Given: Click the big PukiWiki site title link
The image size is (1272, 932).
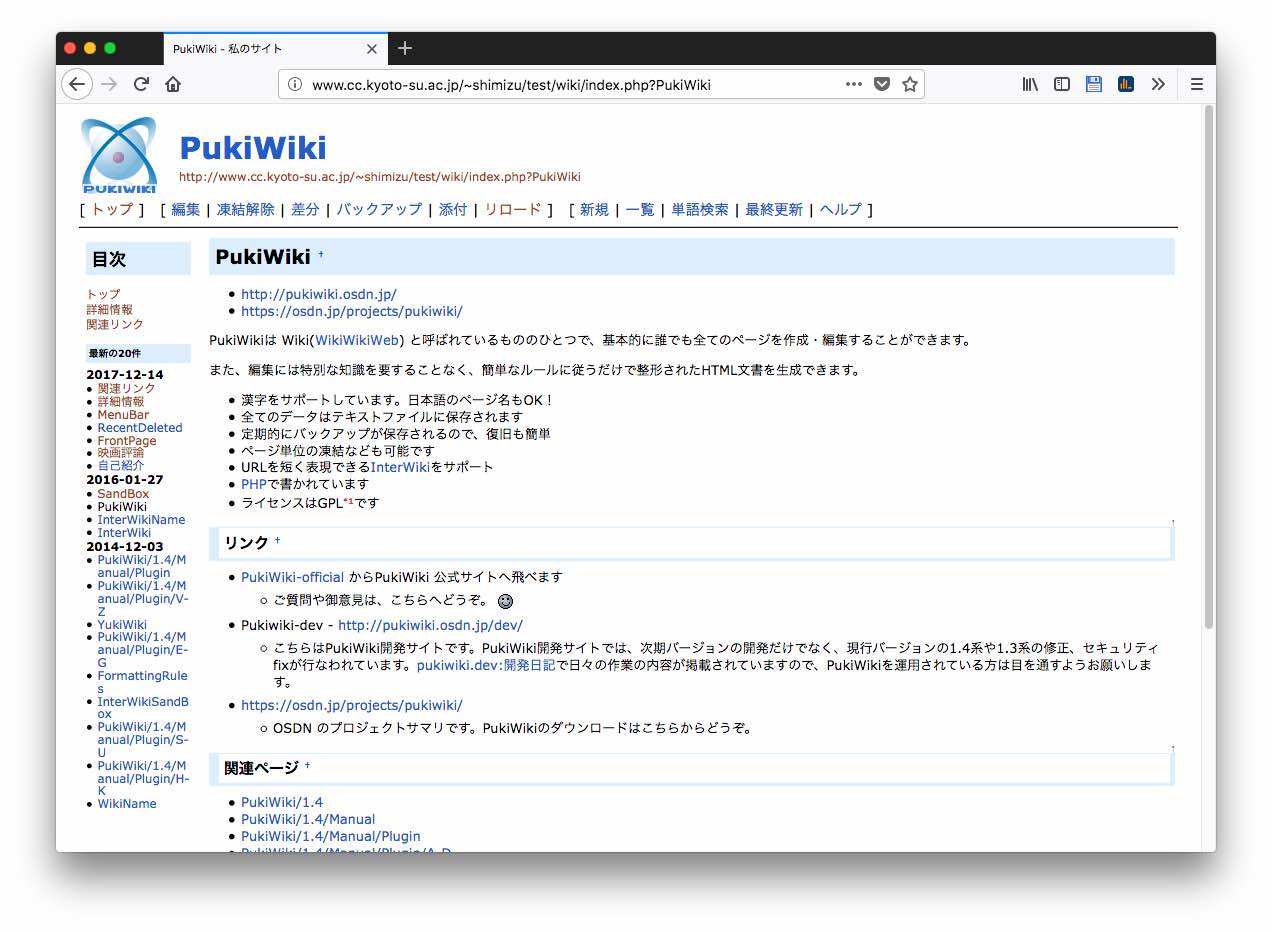Looking at the screenshot, I should [253, 148].
